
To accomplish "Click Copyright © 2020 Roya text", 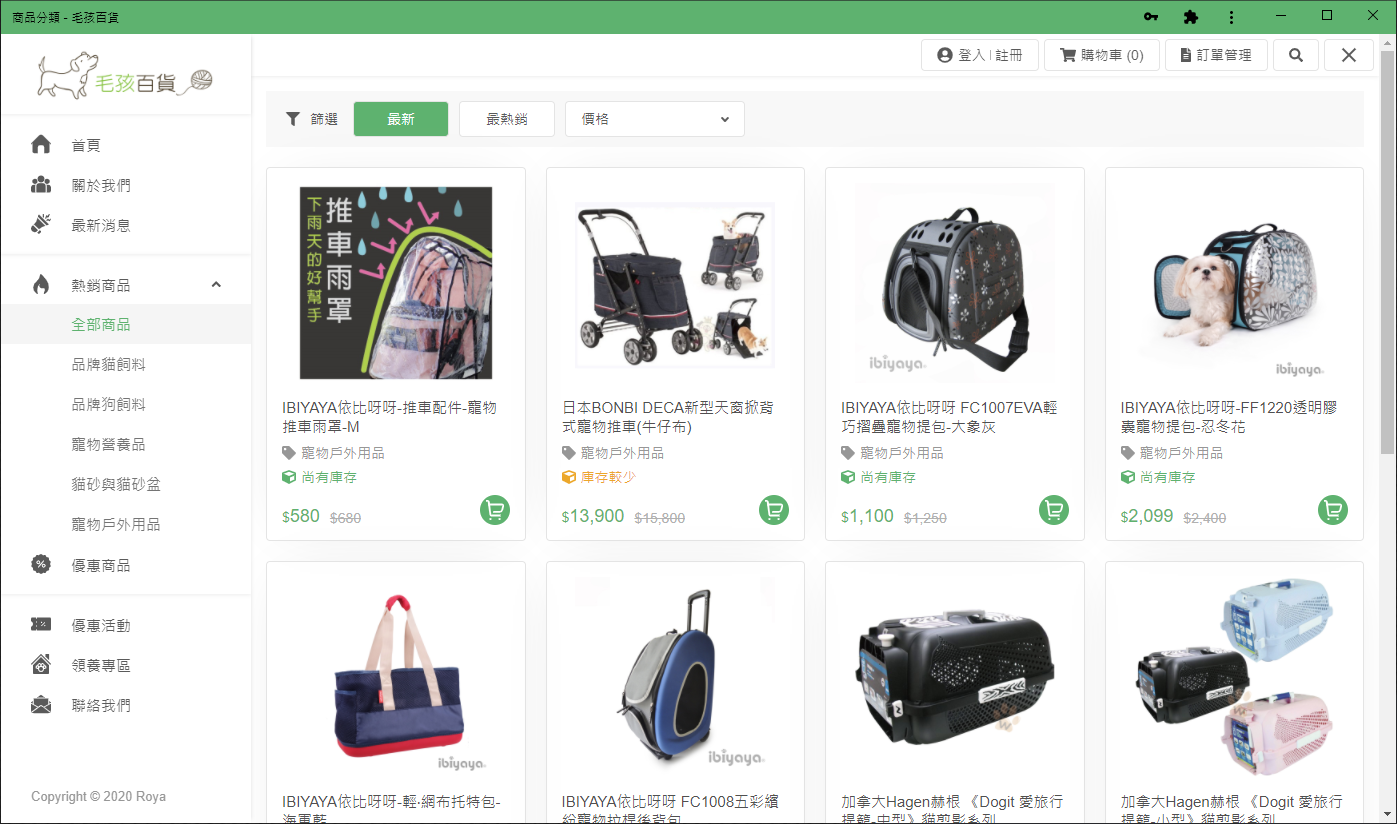I will click(98, 797).
